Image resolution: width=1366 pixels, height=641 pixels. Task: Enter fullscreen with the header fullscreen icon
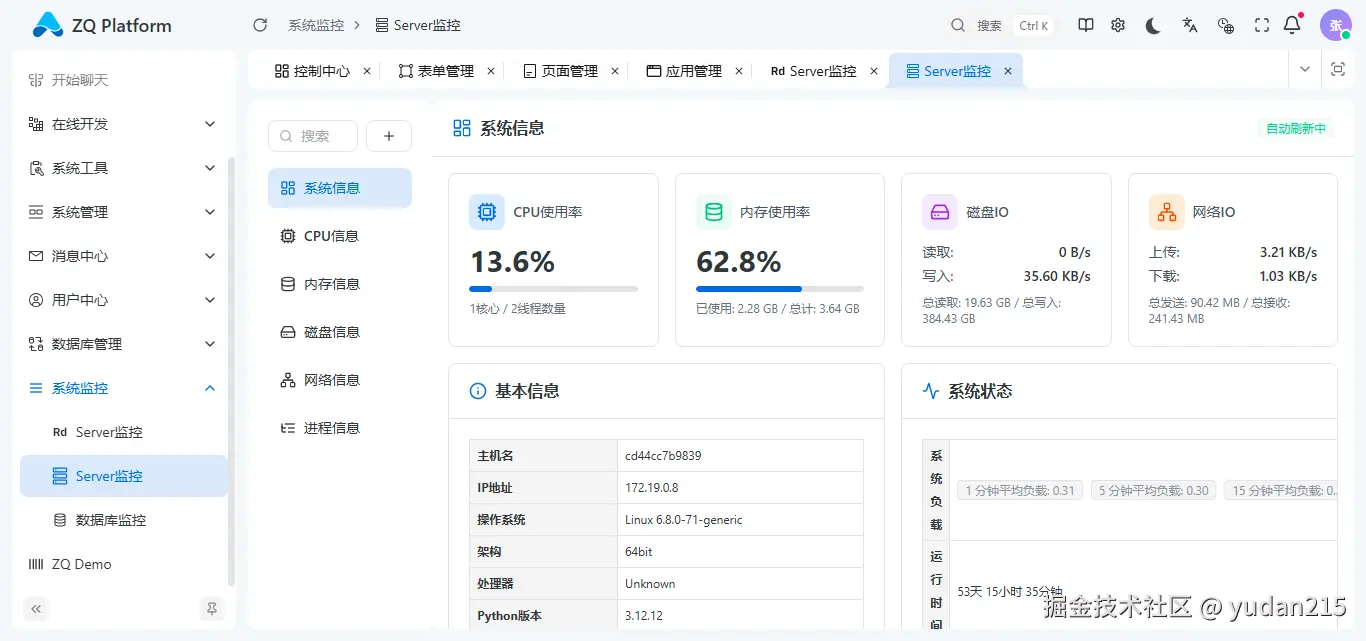coord(1262,25)
